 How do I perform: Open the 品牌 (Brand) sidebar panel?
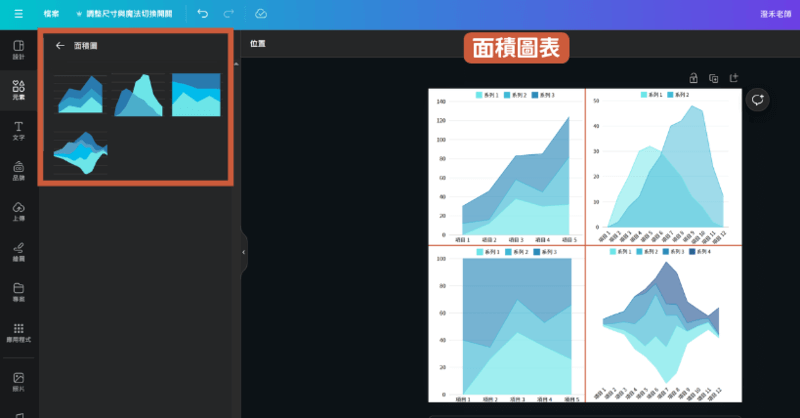point(18,171)
